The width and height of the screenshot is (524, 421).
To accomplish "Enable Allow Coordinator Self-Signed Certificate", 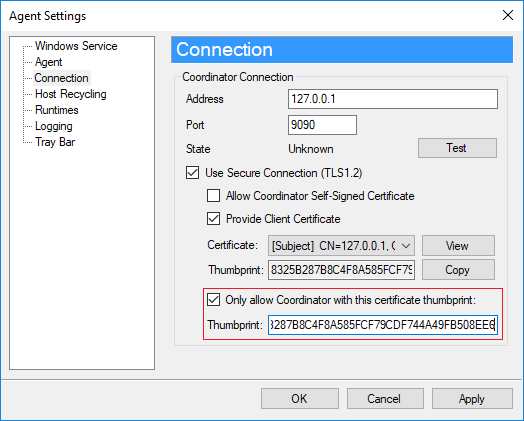I will point(213,195).
